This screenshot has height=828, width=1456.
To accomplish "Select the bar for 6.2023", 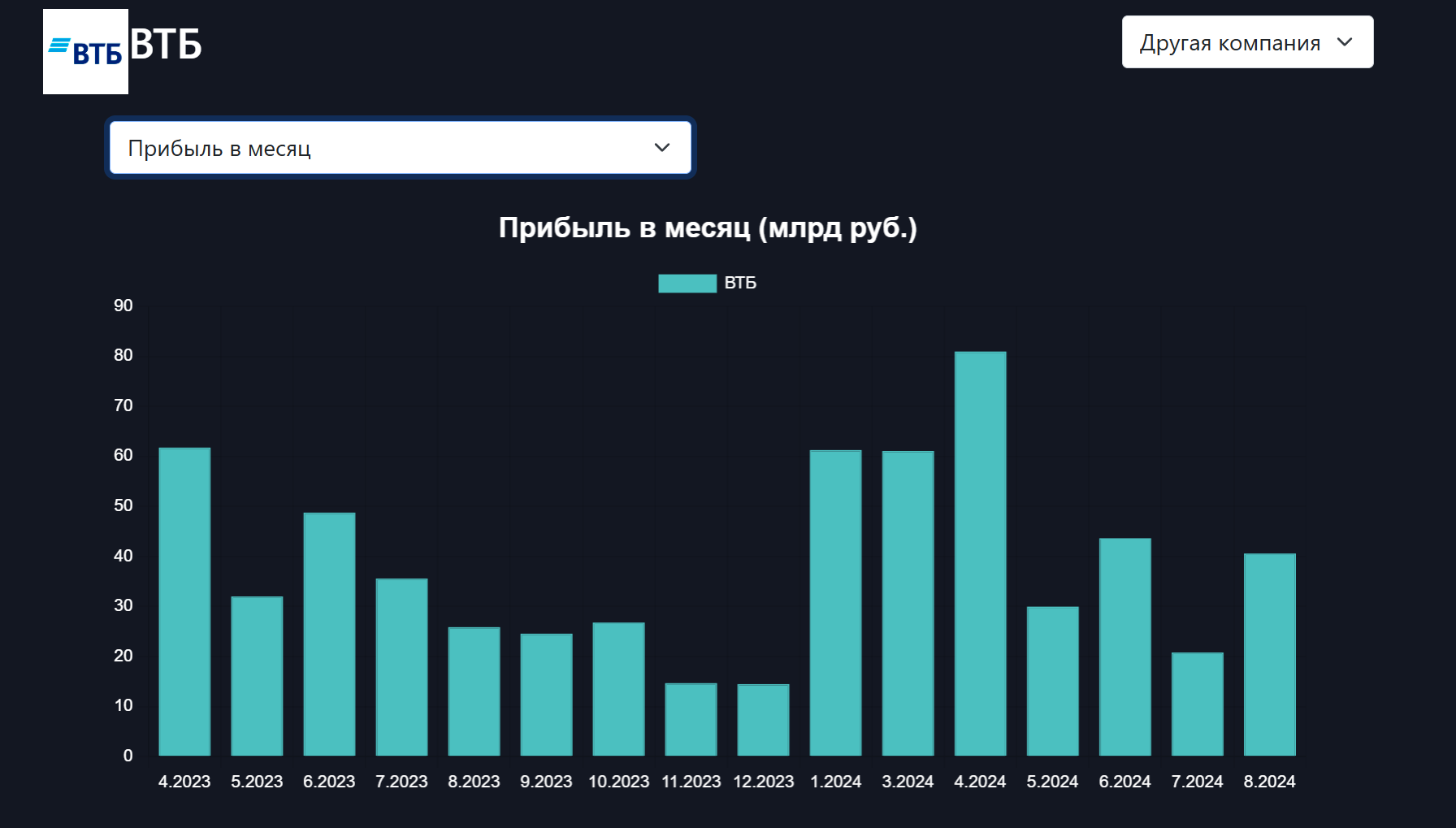I will tap(329, 634).
